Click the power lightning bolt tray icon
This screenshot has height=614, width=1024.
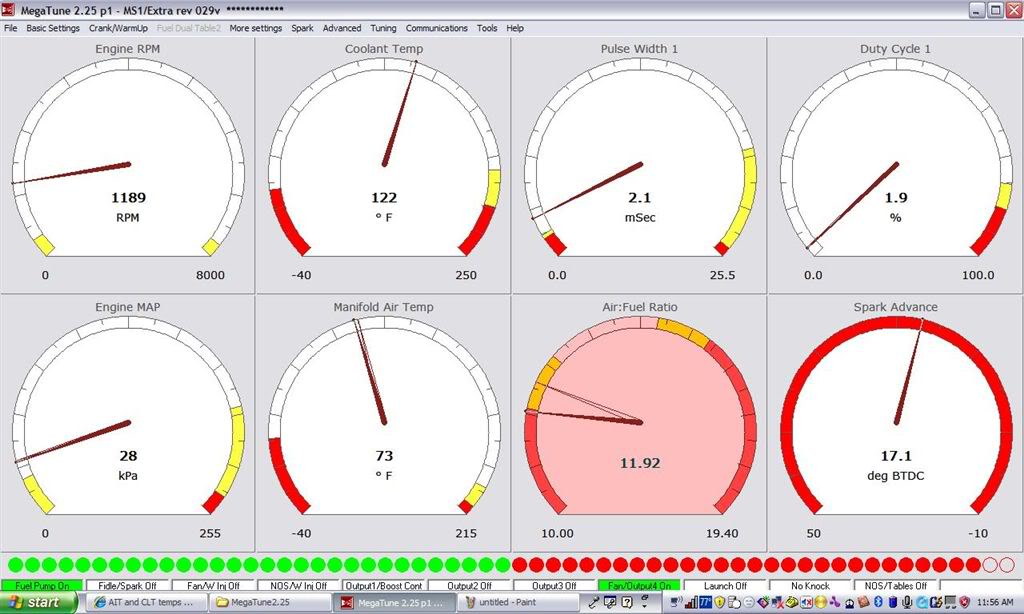936,602
